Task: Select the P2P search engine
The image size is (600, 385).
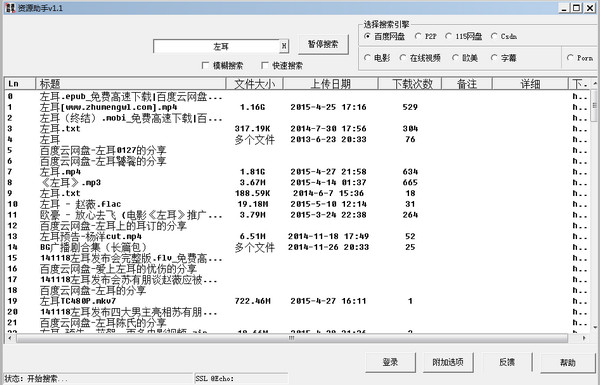Action: tap(425, 36)
